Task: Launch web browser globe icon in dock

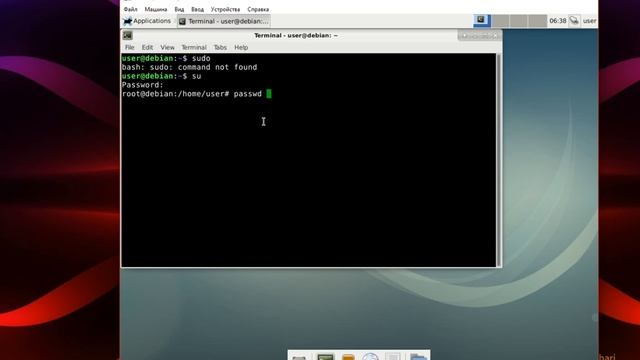Action: (371, 357)
